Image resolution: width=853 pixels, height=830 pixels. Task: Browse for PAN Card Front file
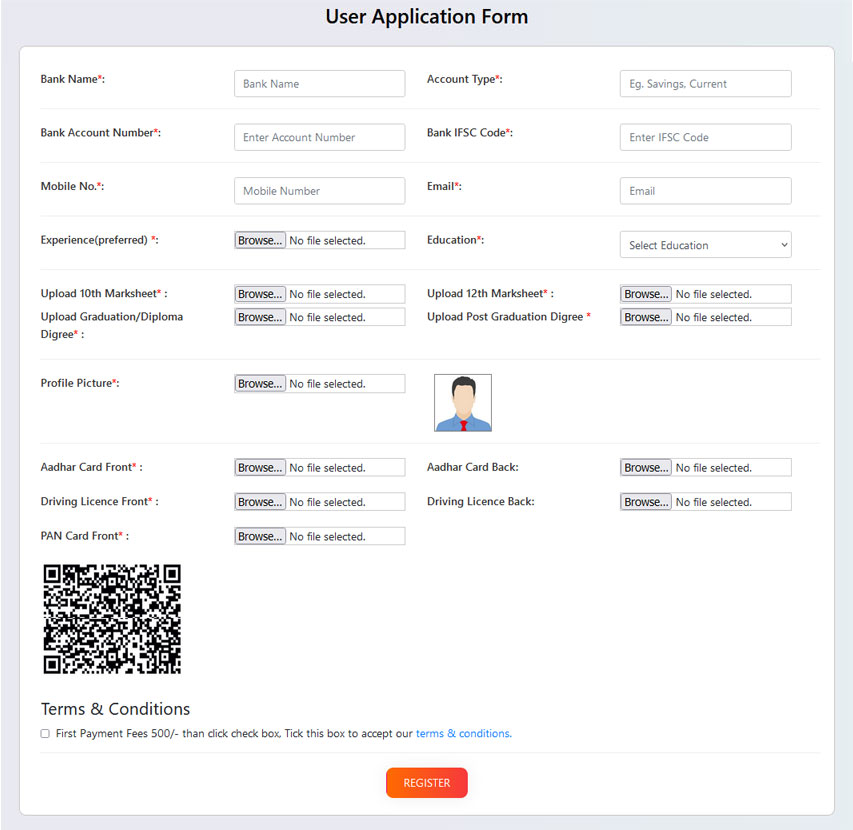[x=260, y=537]
